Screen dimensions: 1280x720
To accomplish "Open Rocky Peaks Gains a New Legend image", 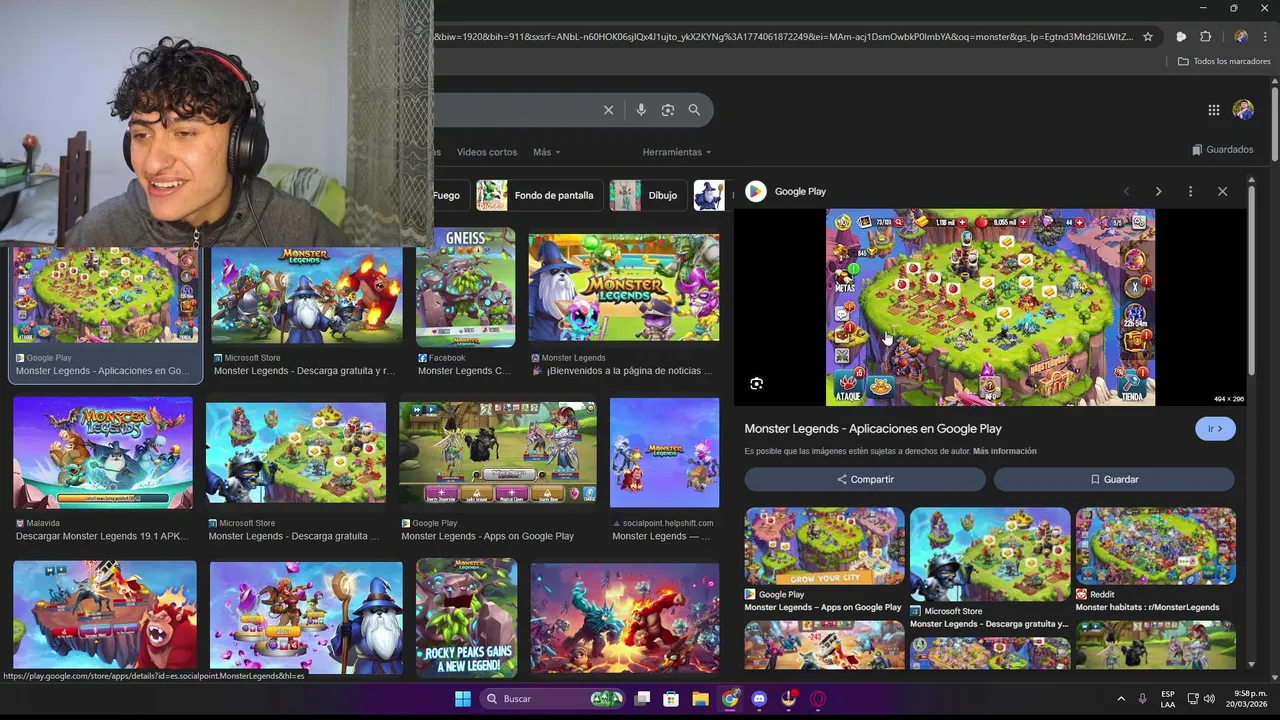I will 466,617.
